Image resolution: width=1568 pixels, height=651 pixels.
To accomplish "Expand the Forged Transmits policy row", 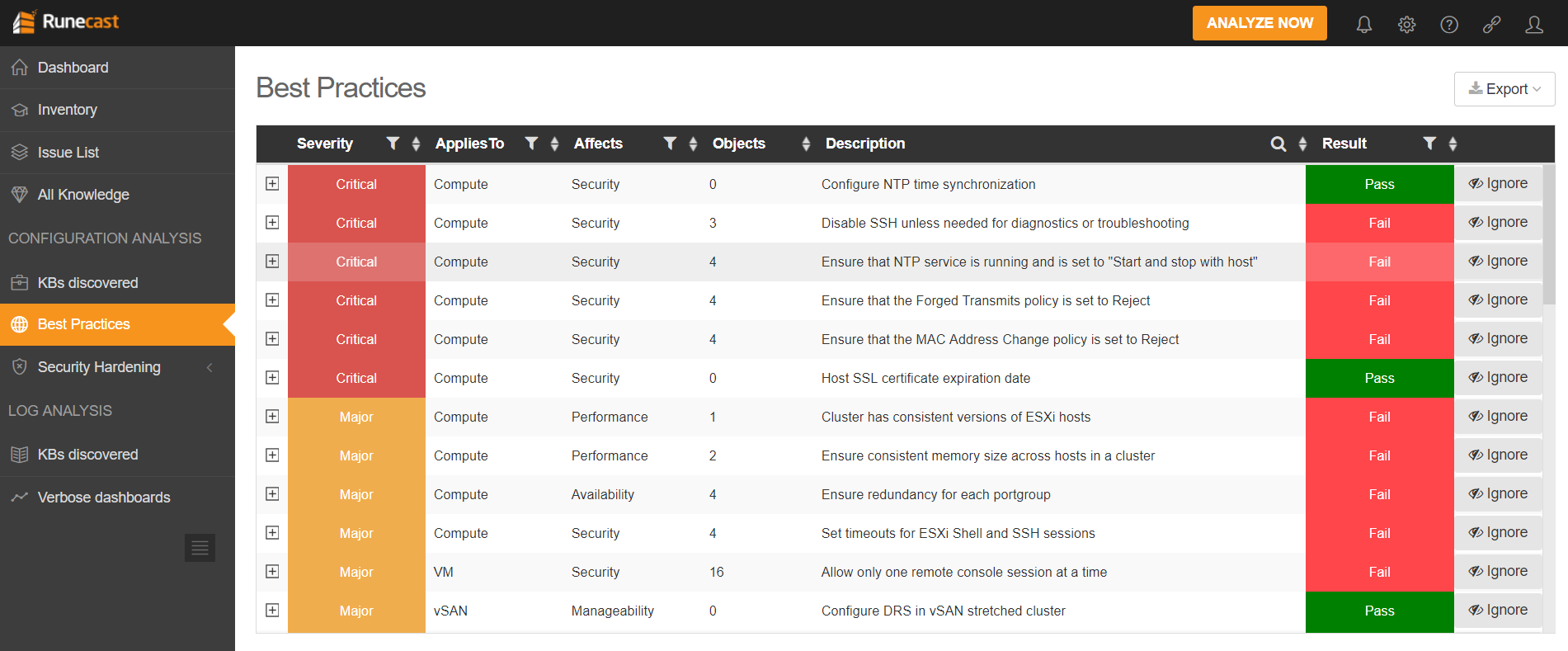I will tap(272, 300).
